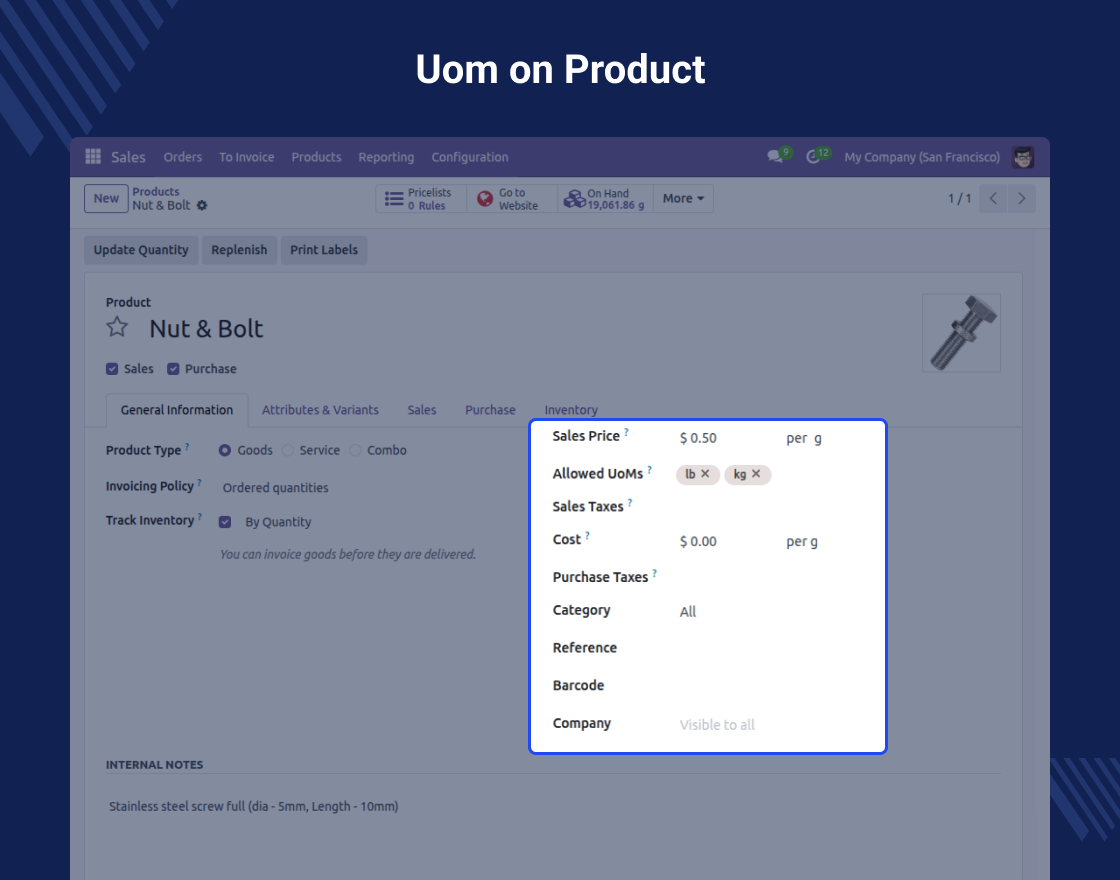Click the On Hand boxes icon
Screen dimensions: 1120x880
[x=574, y=199]
